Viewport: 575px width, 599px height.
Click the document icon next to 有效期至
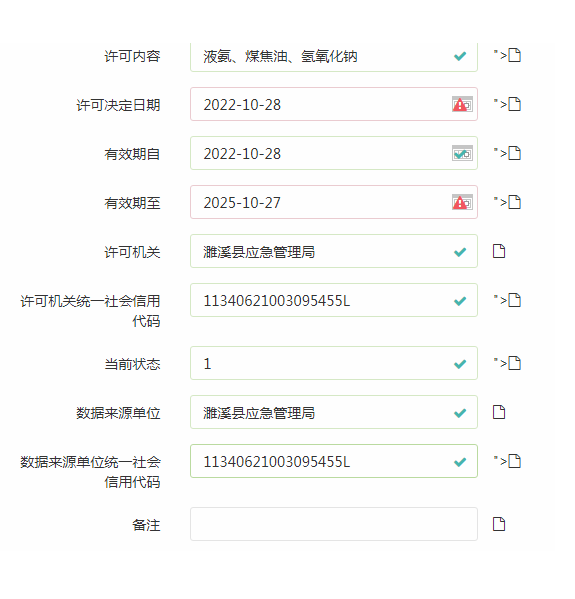515,202
